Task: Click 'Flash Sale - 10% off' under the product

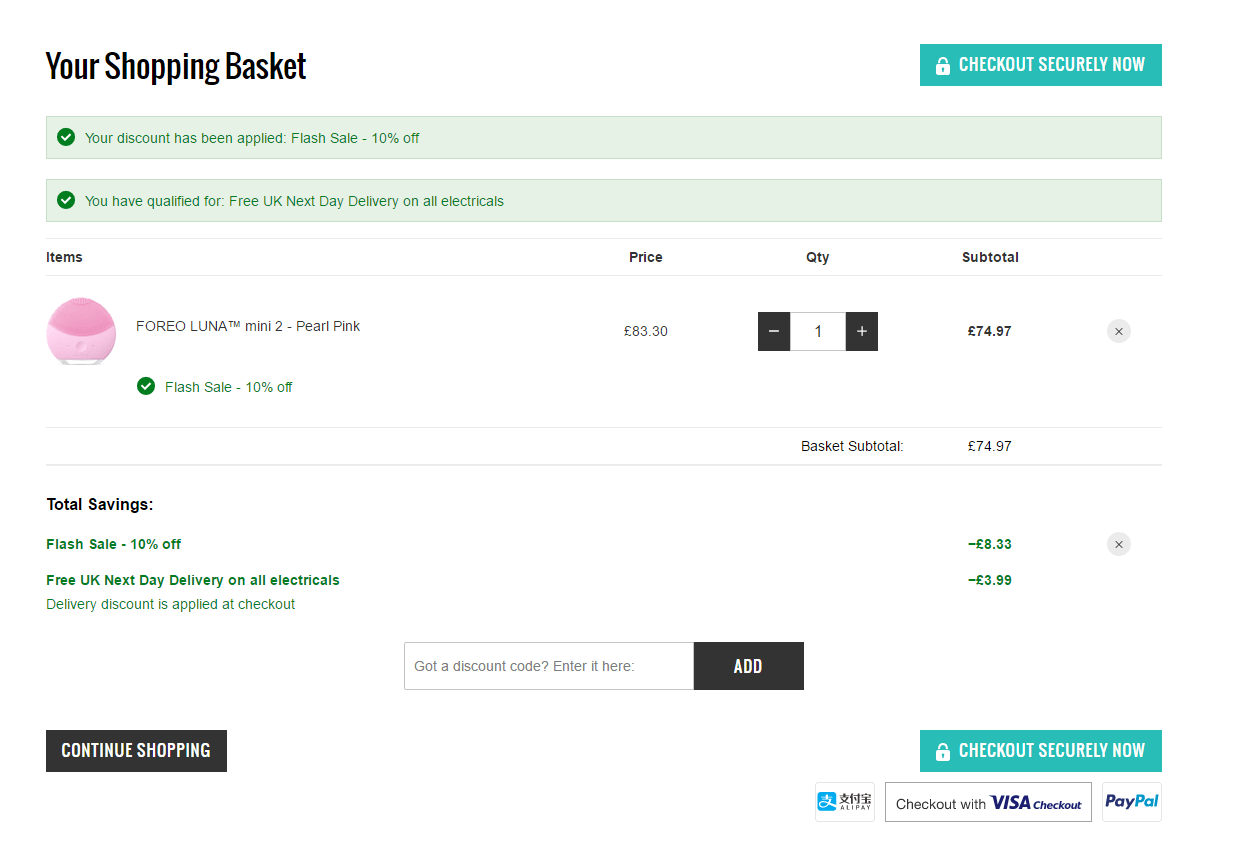Action: click(x=229, y=387)
